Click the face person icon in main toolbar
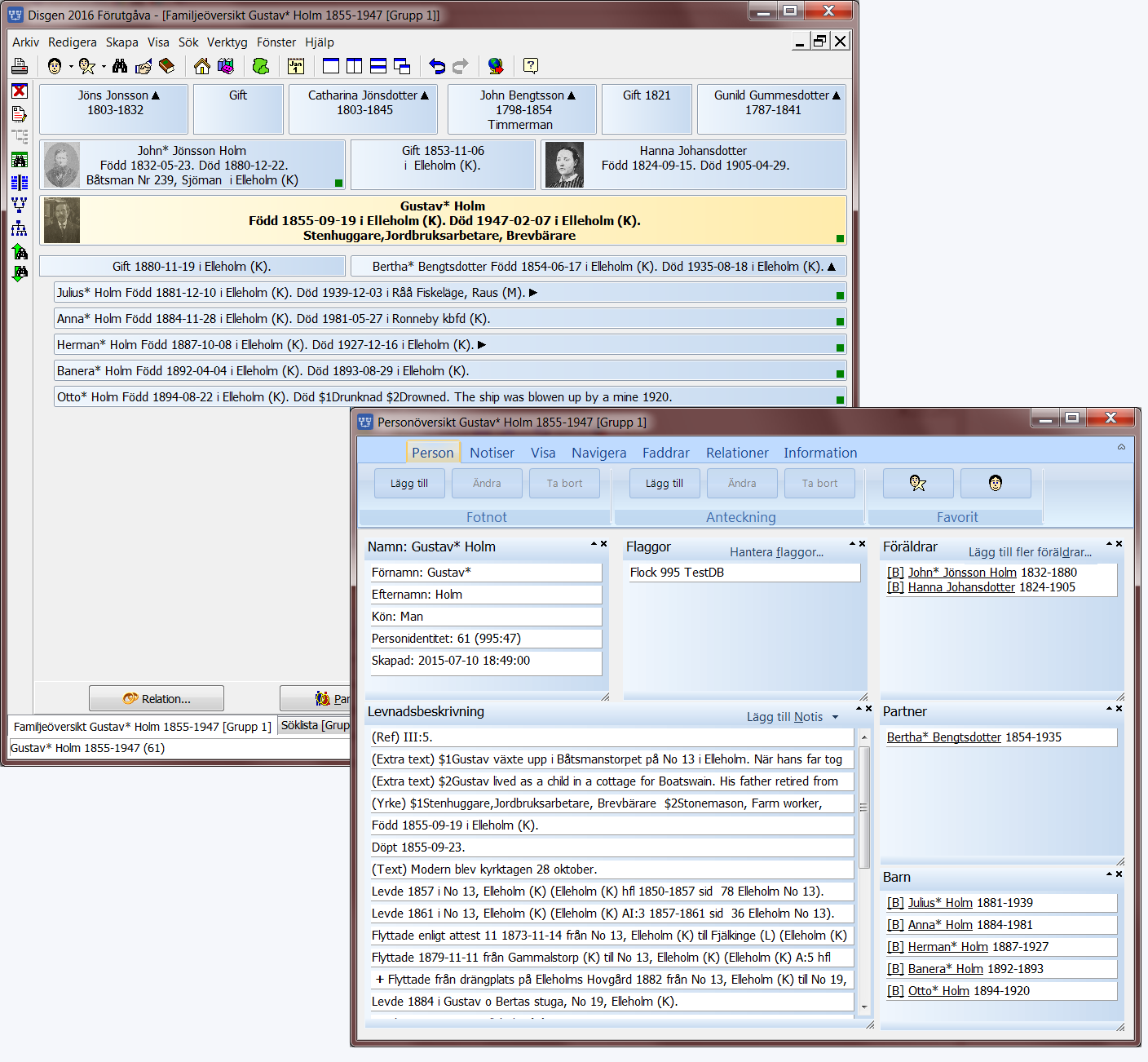The width and height of the screenshot is (1148, 1062). (55, 66)
